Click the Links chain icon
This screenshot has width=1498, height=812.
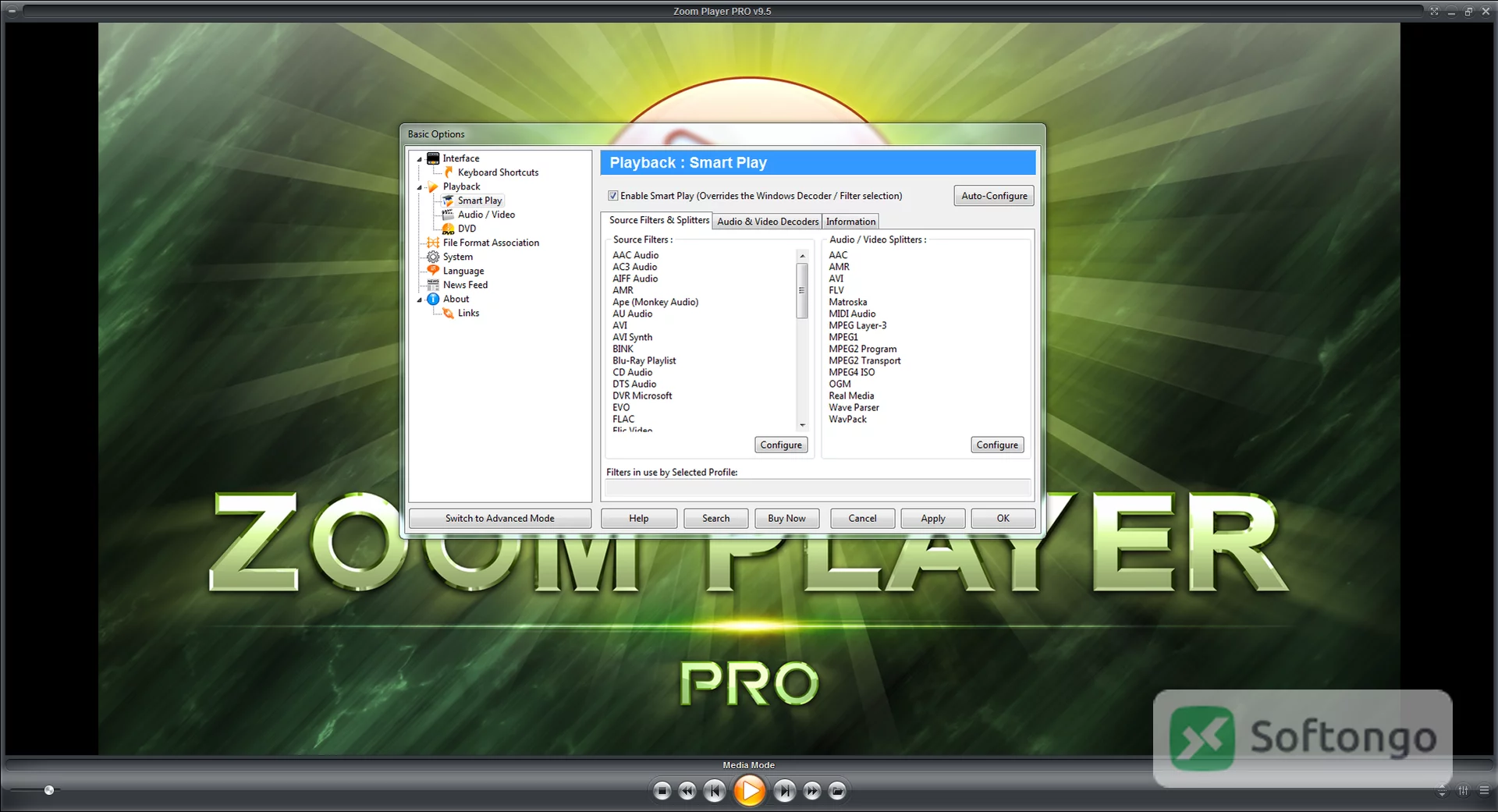(449, 313)
